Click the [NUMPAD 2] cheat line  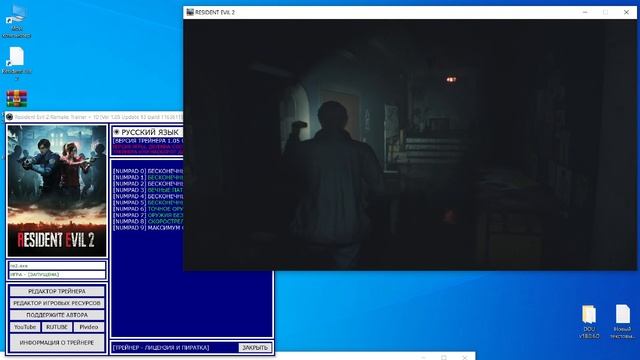[148, 184]
